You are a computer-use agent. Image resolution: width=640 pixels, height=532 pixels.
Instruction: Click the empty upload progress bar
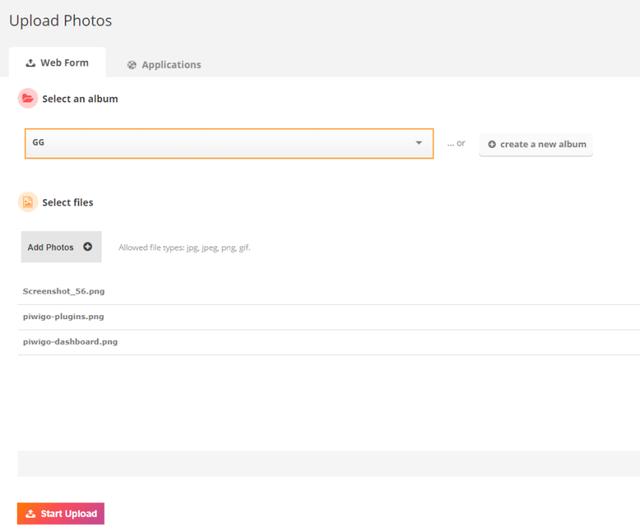coord(329,463)
